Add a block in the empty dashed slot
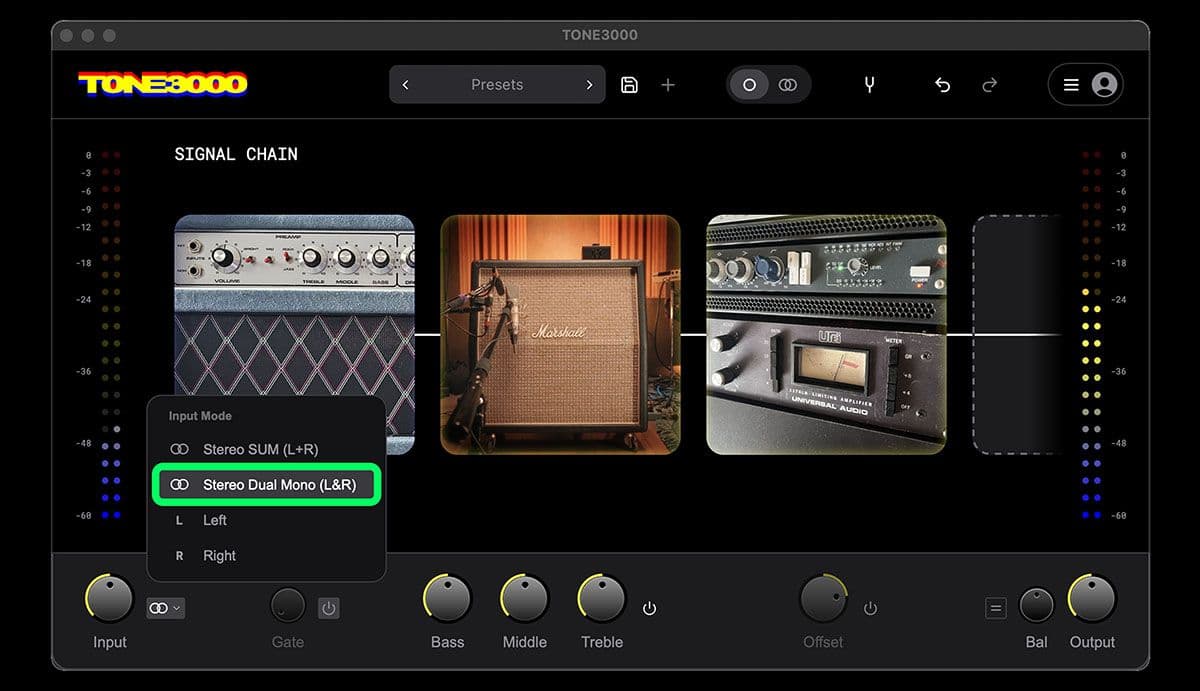Screen dimensions: 1200x691 [1016, 334]
